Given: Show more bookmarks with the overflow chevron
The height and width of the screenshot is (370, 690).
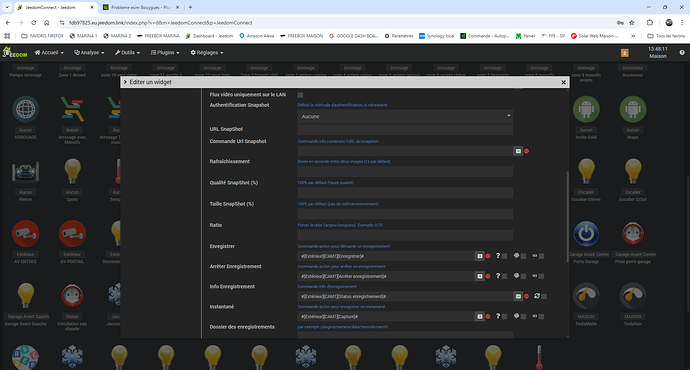Looking at the screenshot, I should 633,36.
